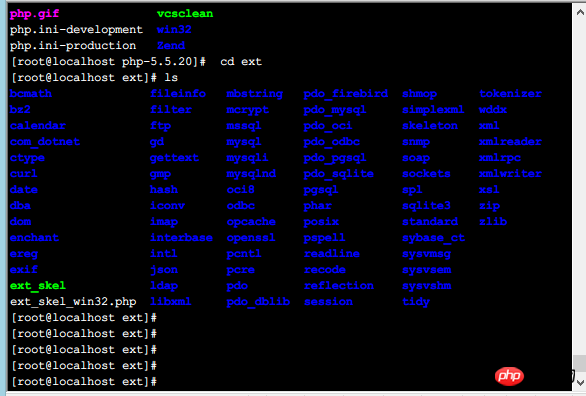Select the opcache directory text
Screen dimensions: 586x396
click(251, 222)
